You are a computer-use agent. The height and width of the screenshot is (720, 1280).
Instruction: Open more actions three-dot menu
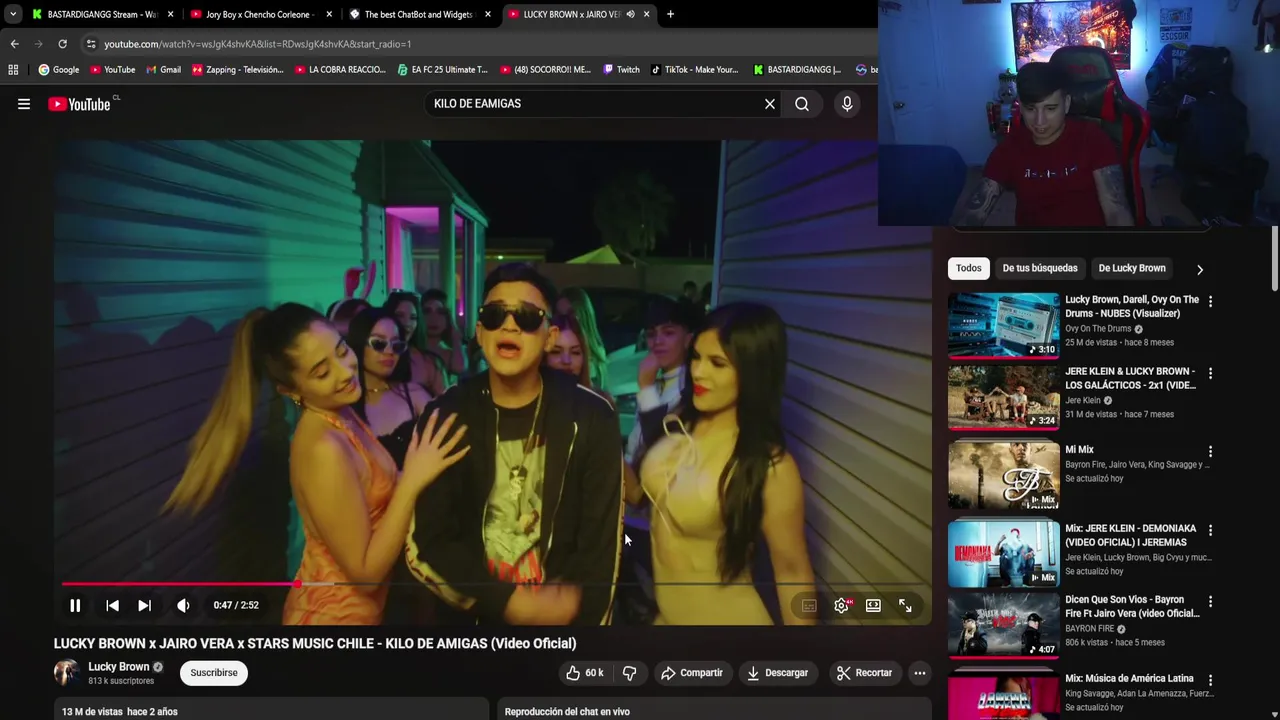pyautogui.click(x=920, y=673)
